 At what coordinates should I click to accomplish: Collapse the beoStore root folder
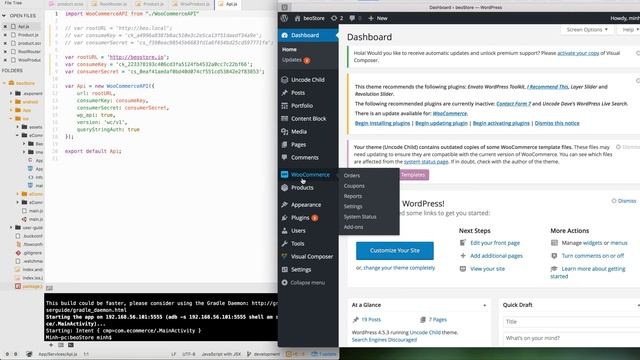(x=4, y=83)
